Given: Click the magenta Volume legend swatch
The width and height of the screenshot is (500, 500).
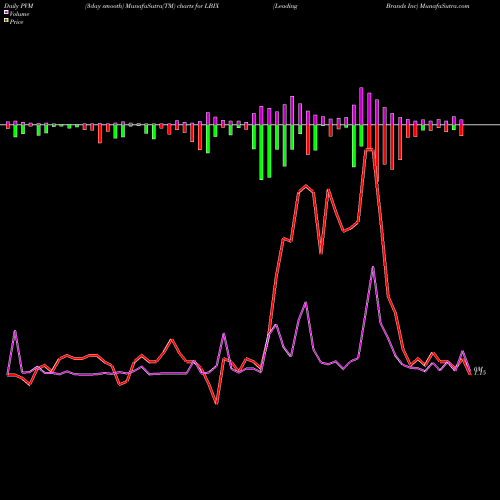Looking at the screenshot, I should click(6, 13).
